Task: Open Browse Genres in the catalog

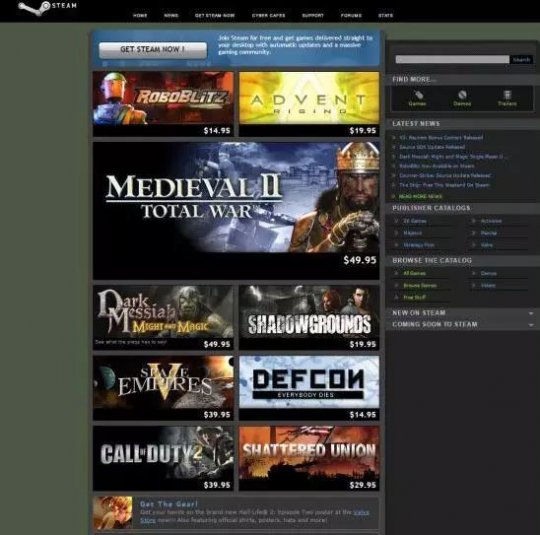Action: [x=420, y=286]
